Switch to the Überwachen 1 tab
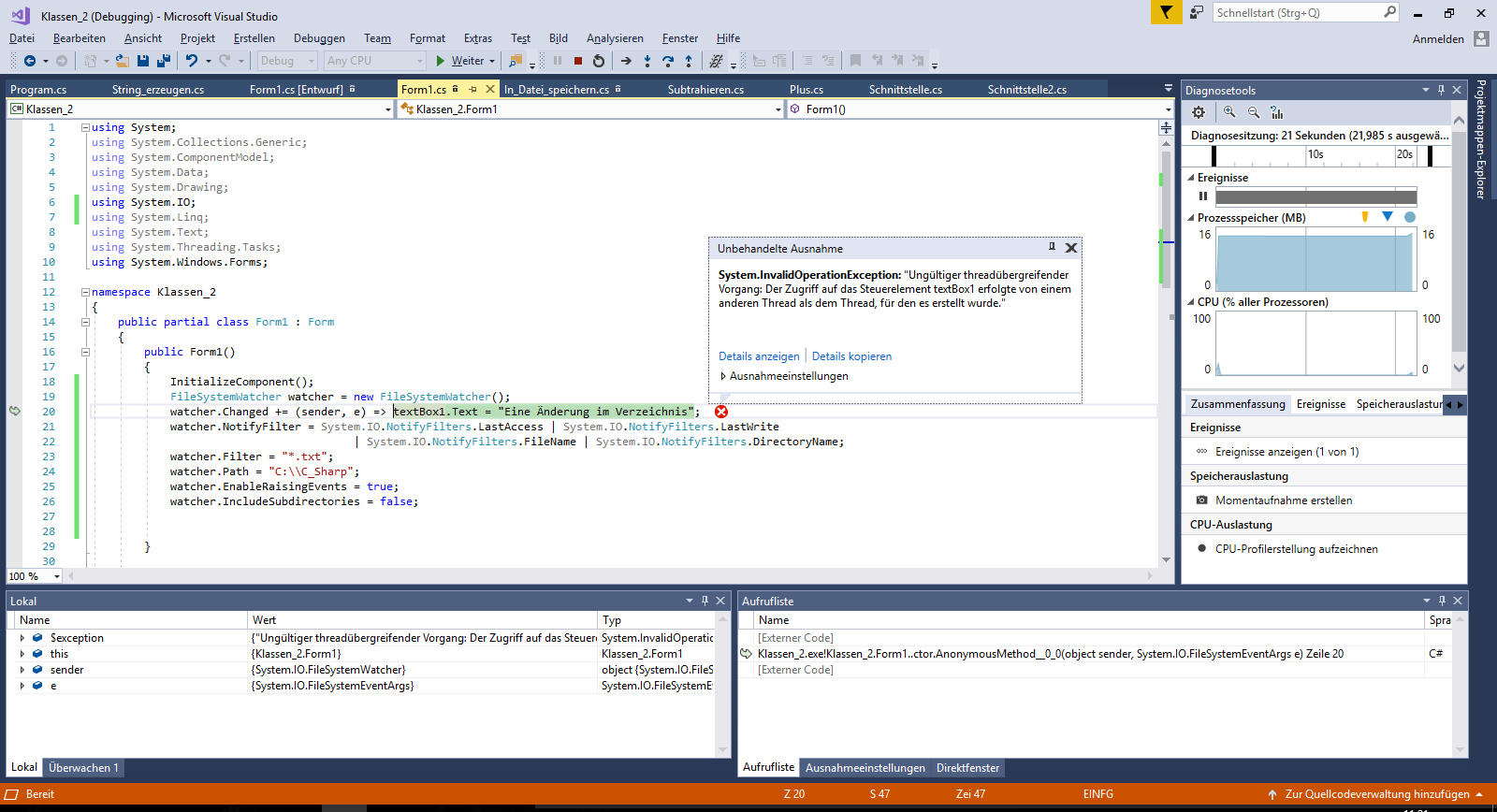The width and height of the screenshot is (1497, 812). pyautogui.click(x=83, y=768)
